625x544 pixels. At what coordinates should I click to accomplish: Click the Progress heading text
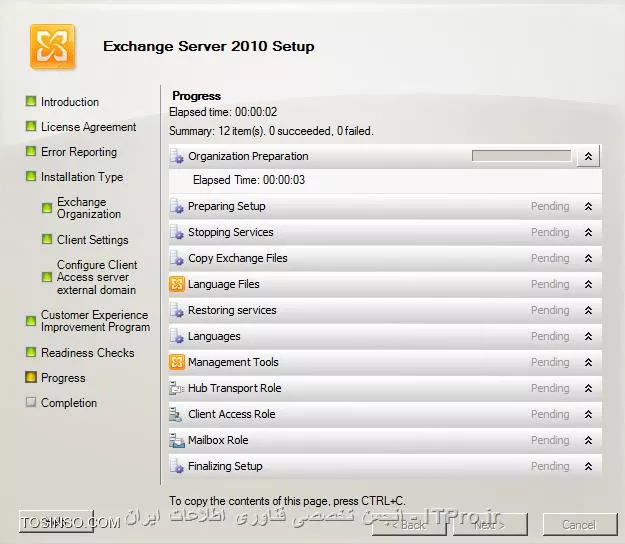pos(197,96)
